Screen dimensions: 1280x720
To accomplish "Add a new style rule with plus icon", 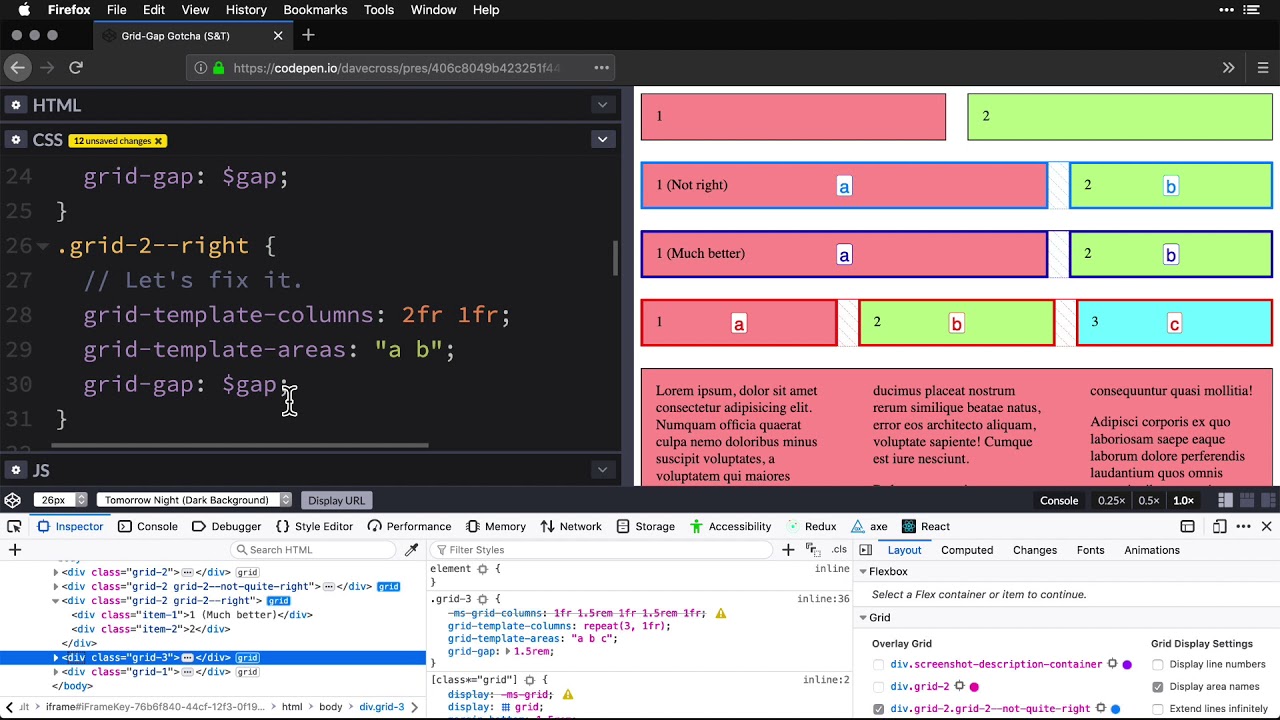I will [788, 550].
